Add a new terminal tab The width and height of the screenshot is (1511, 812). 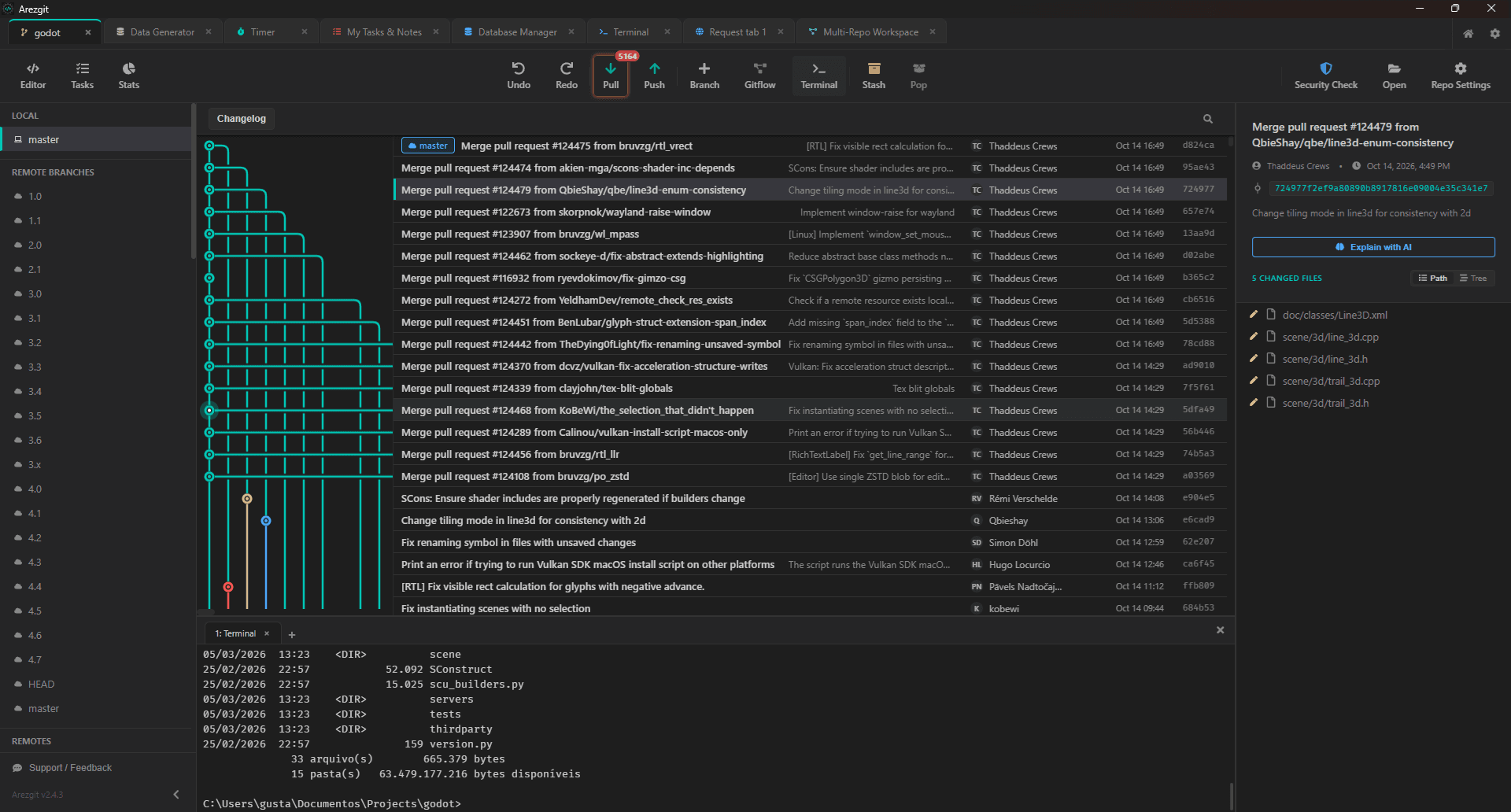[x=292, y=634]
